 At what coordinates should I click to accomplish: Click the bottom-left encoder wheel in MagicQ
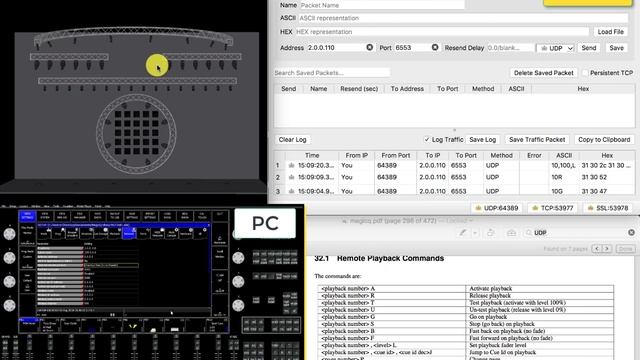click(x=9, y=306)
